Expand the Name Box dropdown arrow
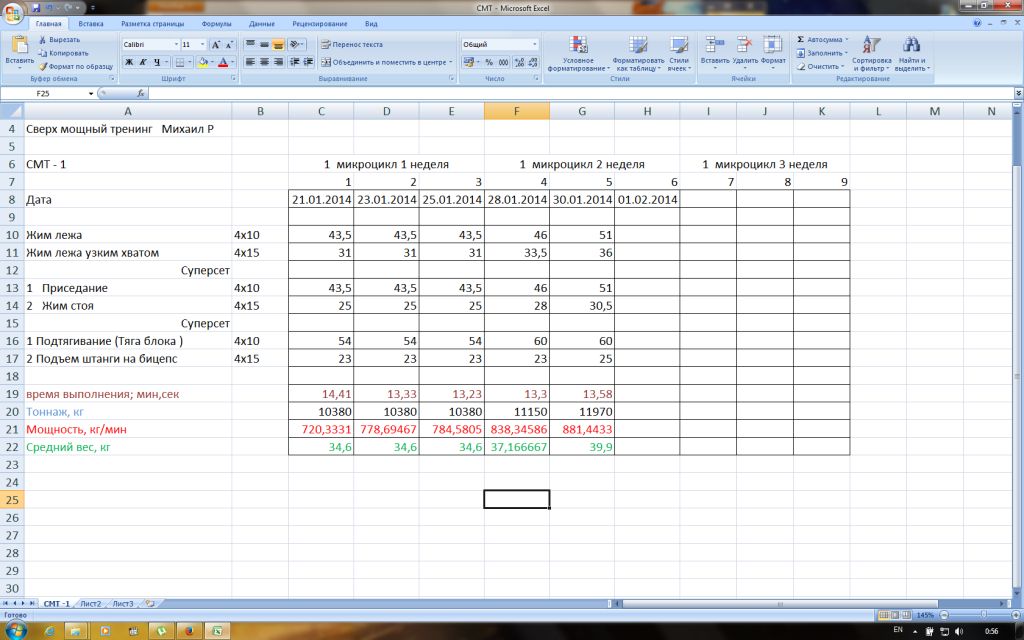 tap(91, 93)
